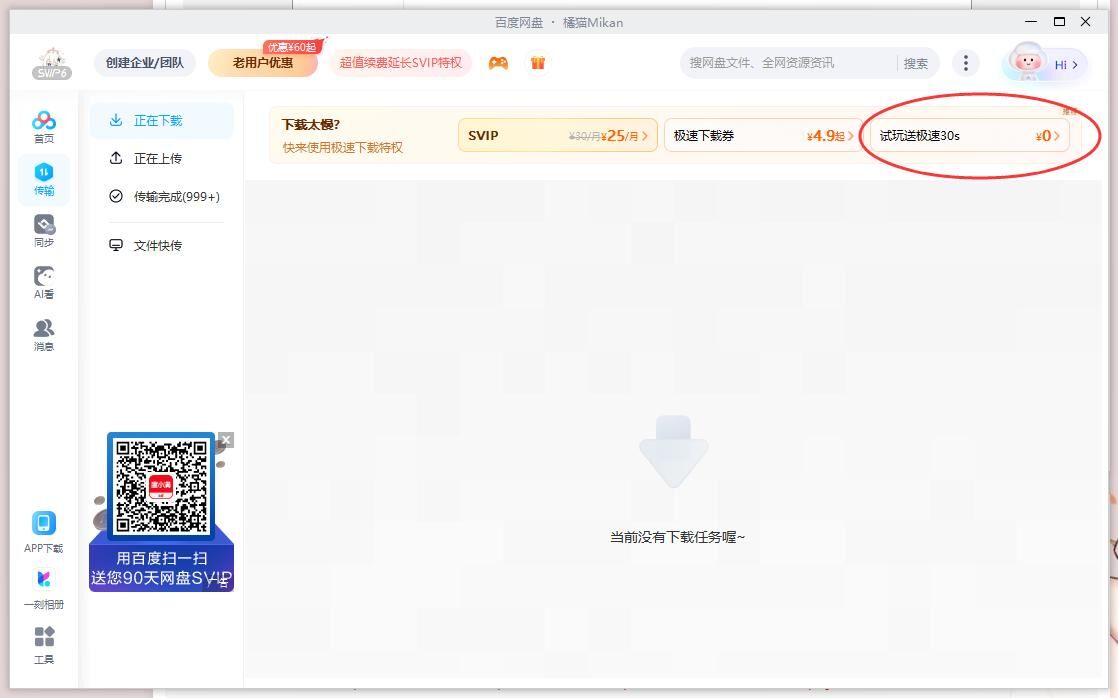This screenshot has height=698, width=1118.
Task: Open the three-dot more options menu
Action: (965, 63)
